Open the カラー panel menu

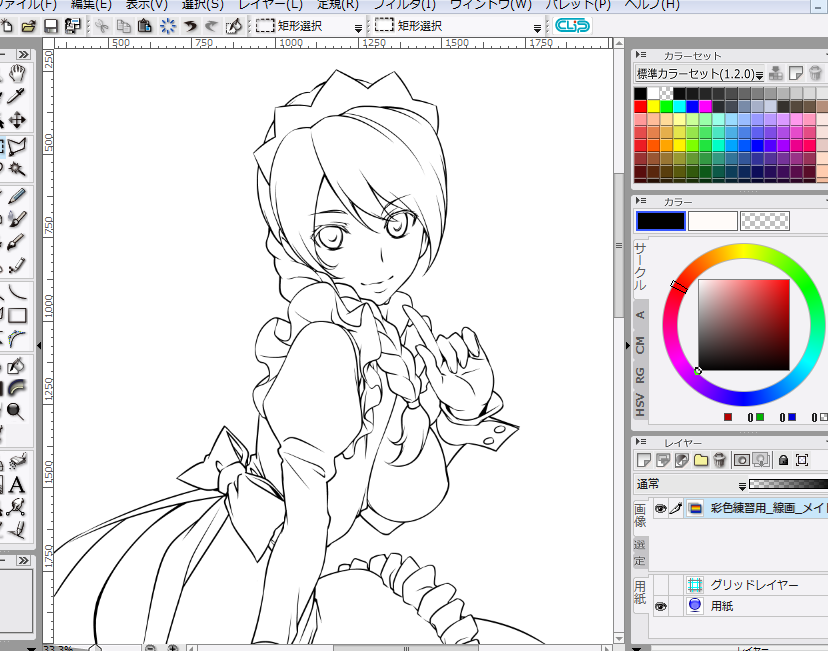641,201
